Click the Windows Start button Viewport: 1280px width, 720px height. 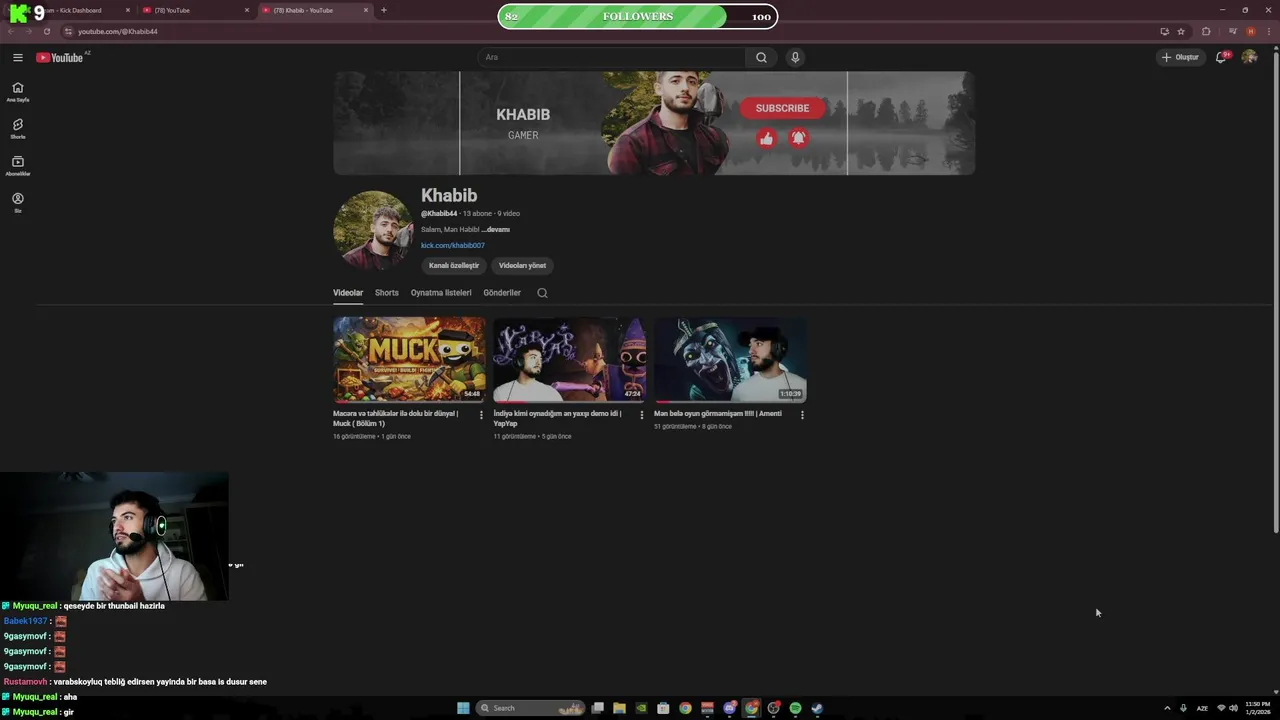[x=463, y=708]
